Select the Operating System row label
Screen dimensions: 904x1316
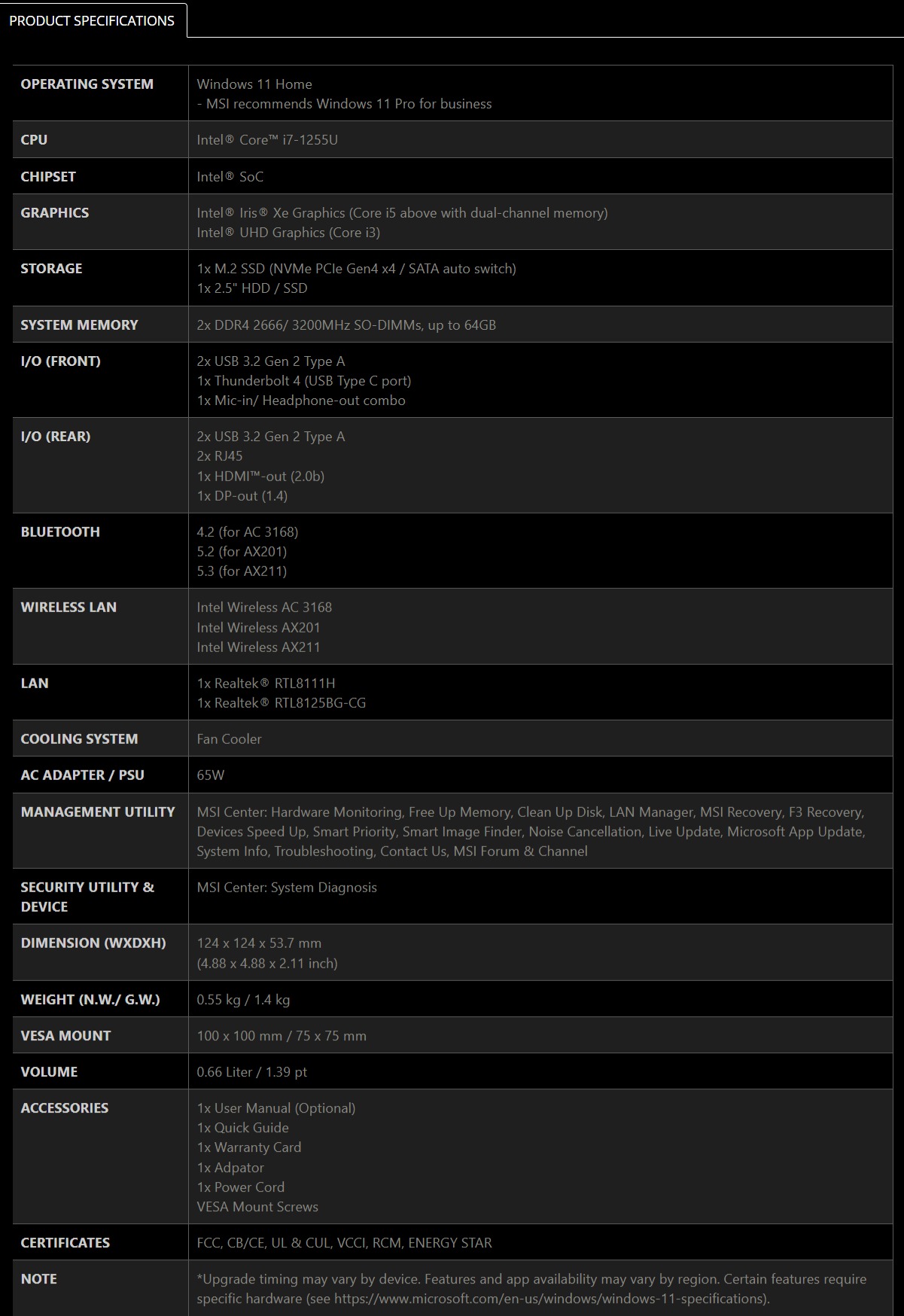coord(87,84)
